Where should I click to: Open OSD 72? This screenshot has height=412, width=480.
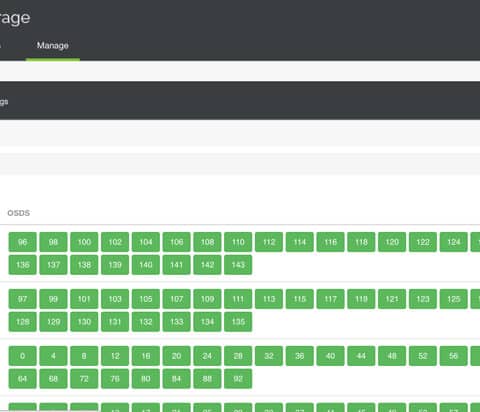(x=84, y=379)
